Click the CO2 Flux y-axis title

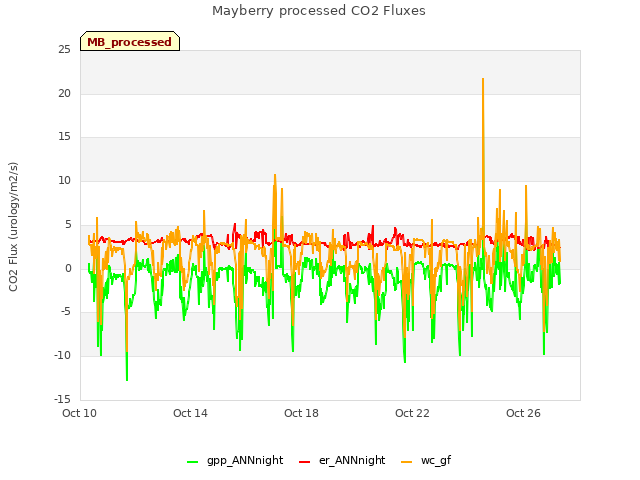pos(13,227)
